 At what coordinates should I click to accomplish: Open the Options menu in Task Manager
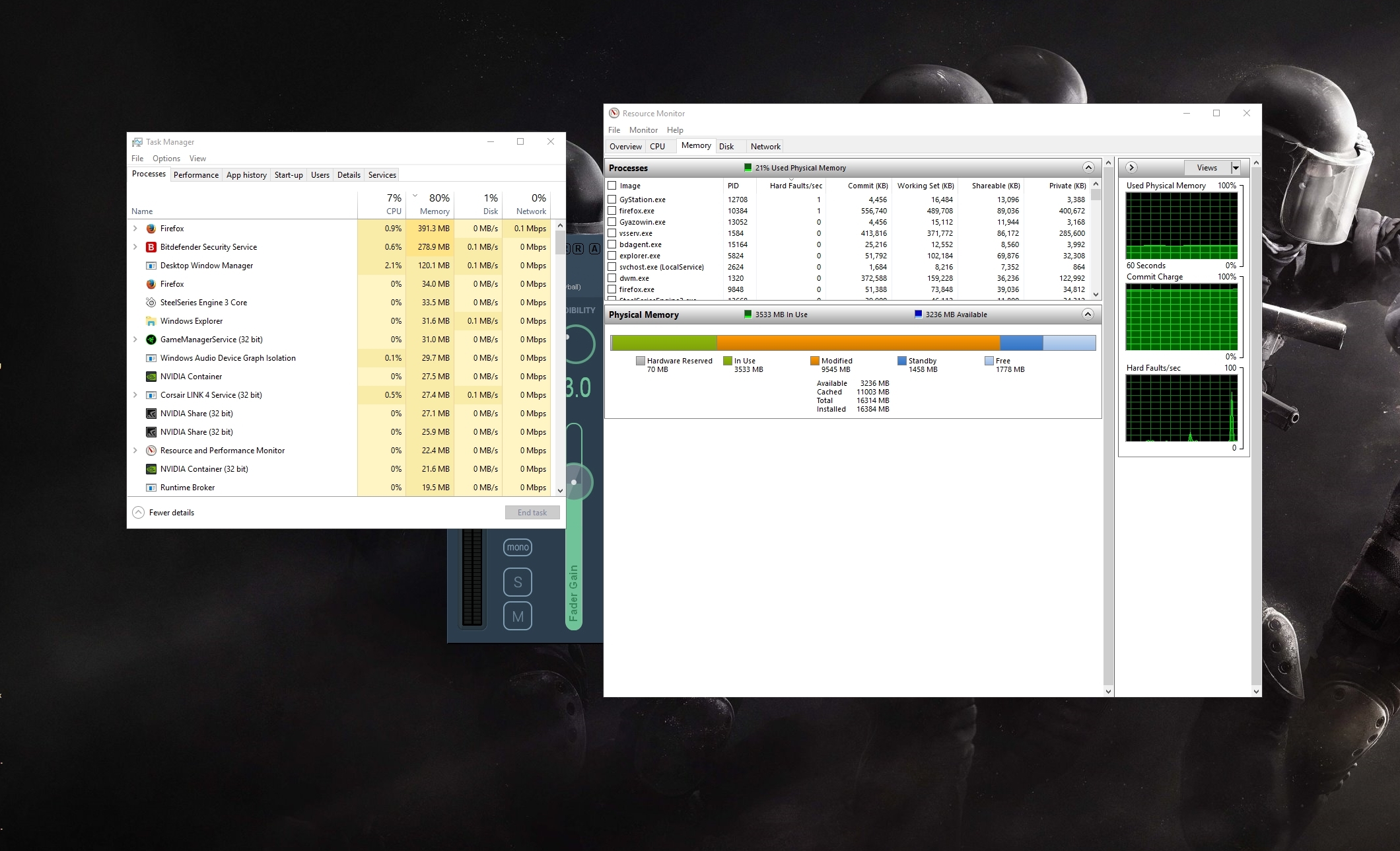(166, 159)
